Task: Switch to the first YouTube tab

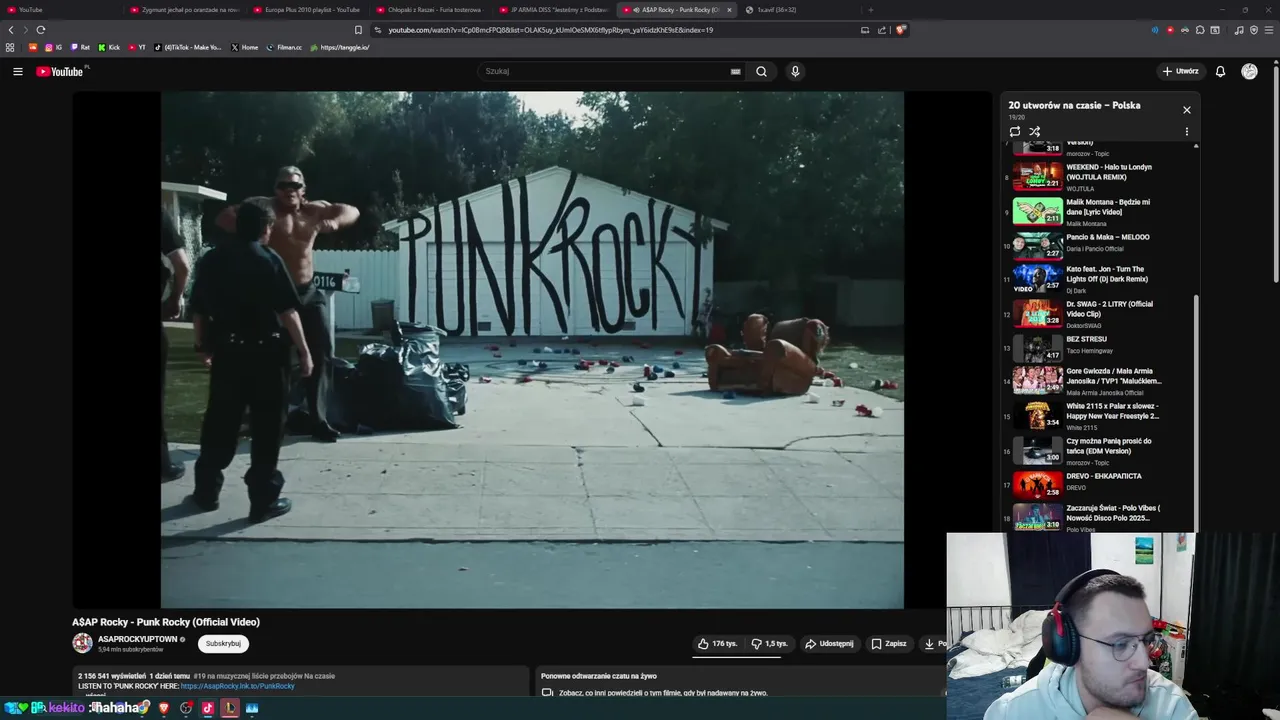Action: [62, 10]
